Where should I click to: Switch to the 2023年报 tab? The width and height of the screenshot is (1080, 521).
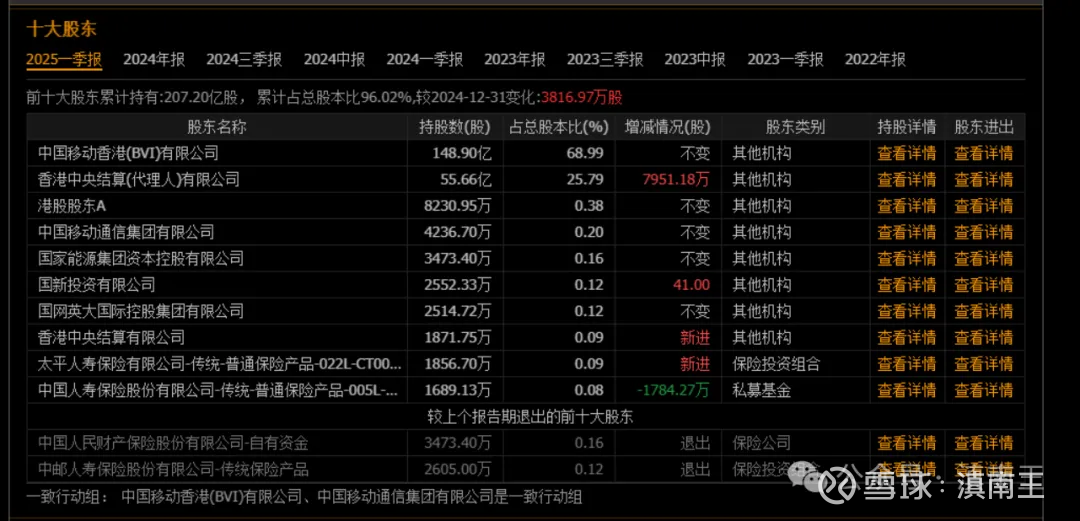tap(515, 59)
